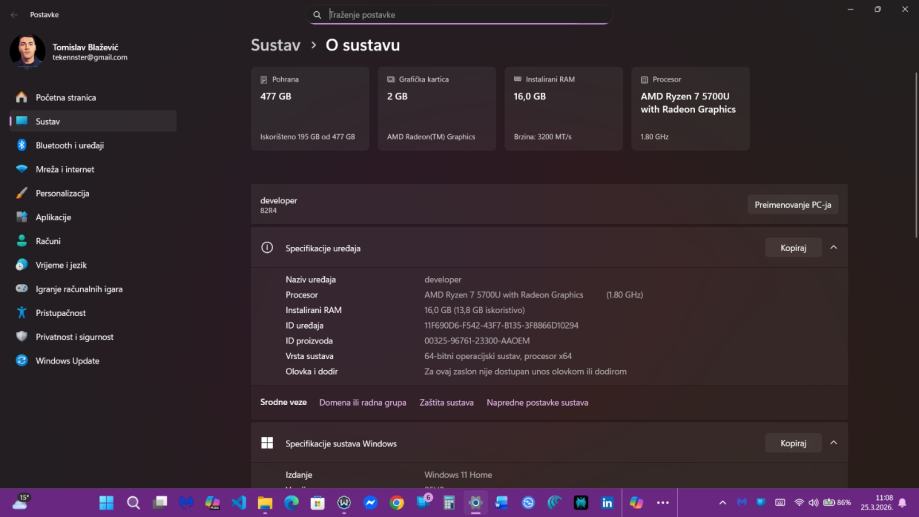Open the Pohrana 477 GB card
919x517 pixels.
tap(310, 108)
